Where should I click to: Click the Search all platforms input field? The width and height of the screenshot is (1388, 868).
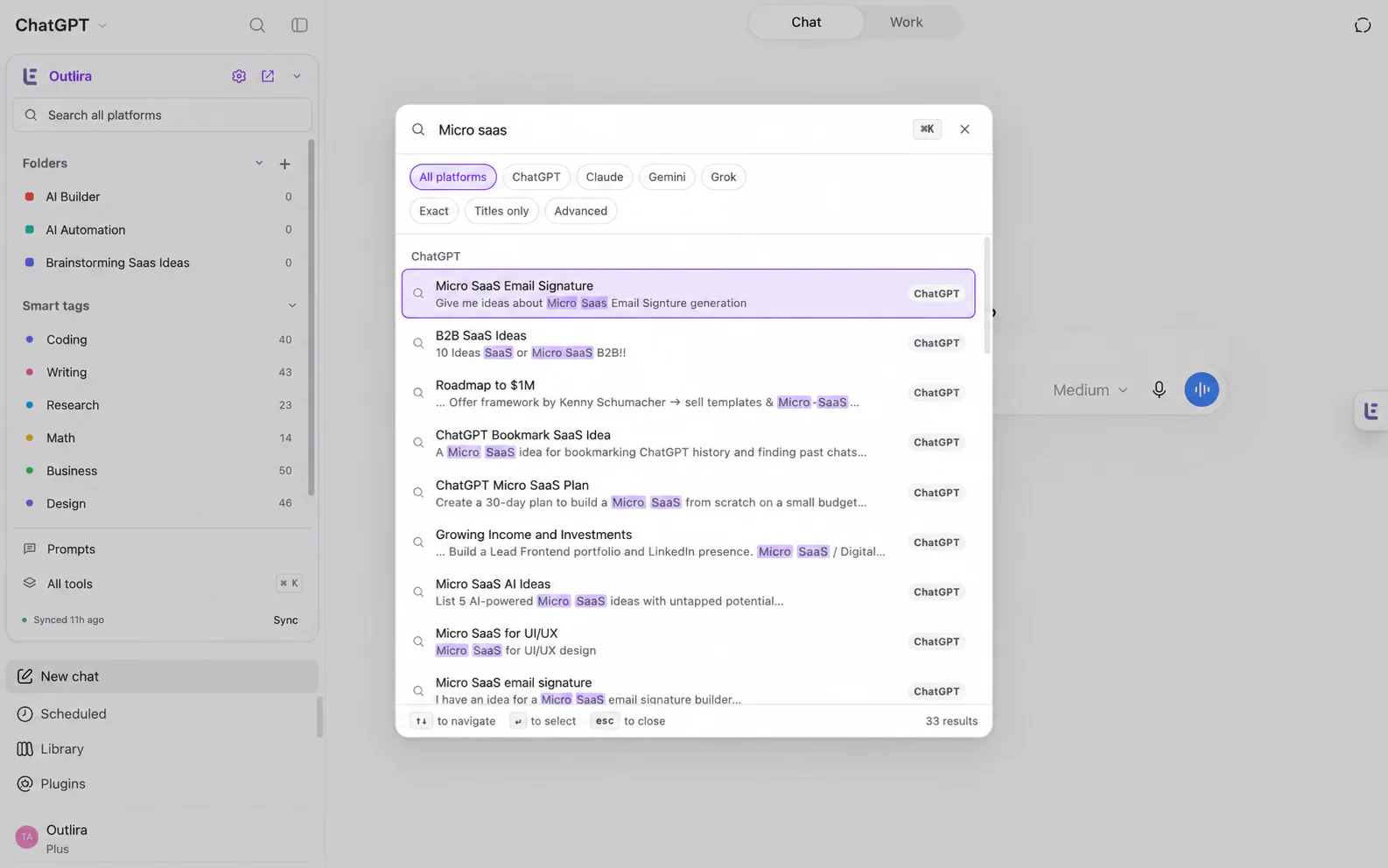tap(162, 115)
